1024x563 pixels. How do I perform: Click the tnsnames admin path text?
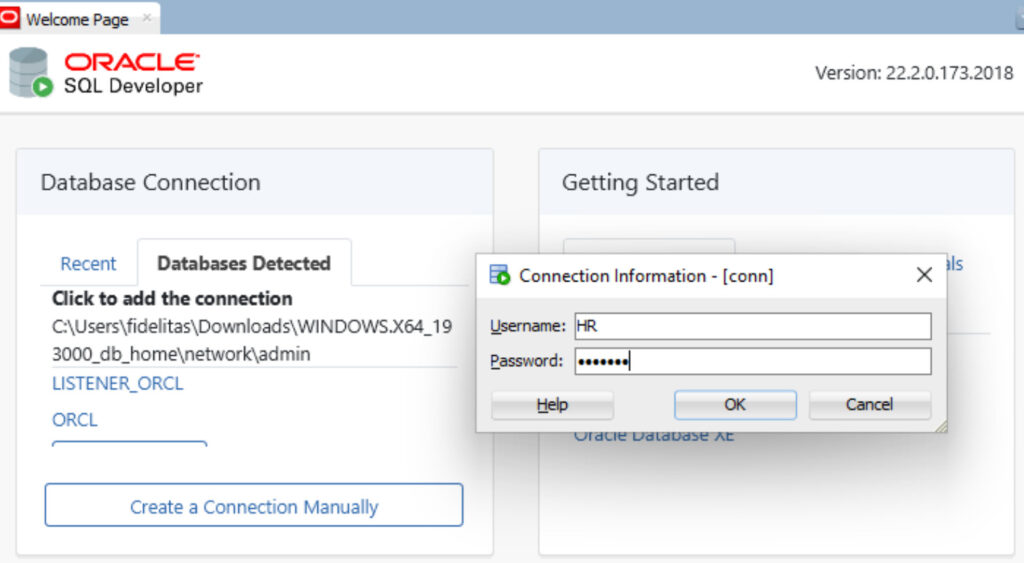click(252, 340)
